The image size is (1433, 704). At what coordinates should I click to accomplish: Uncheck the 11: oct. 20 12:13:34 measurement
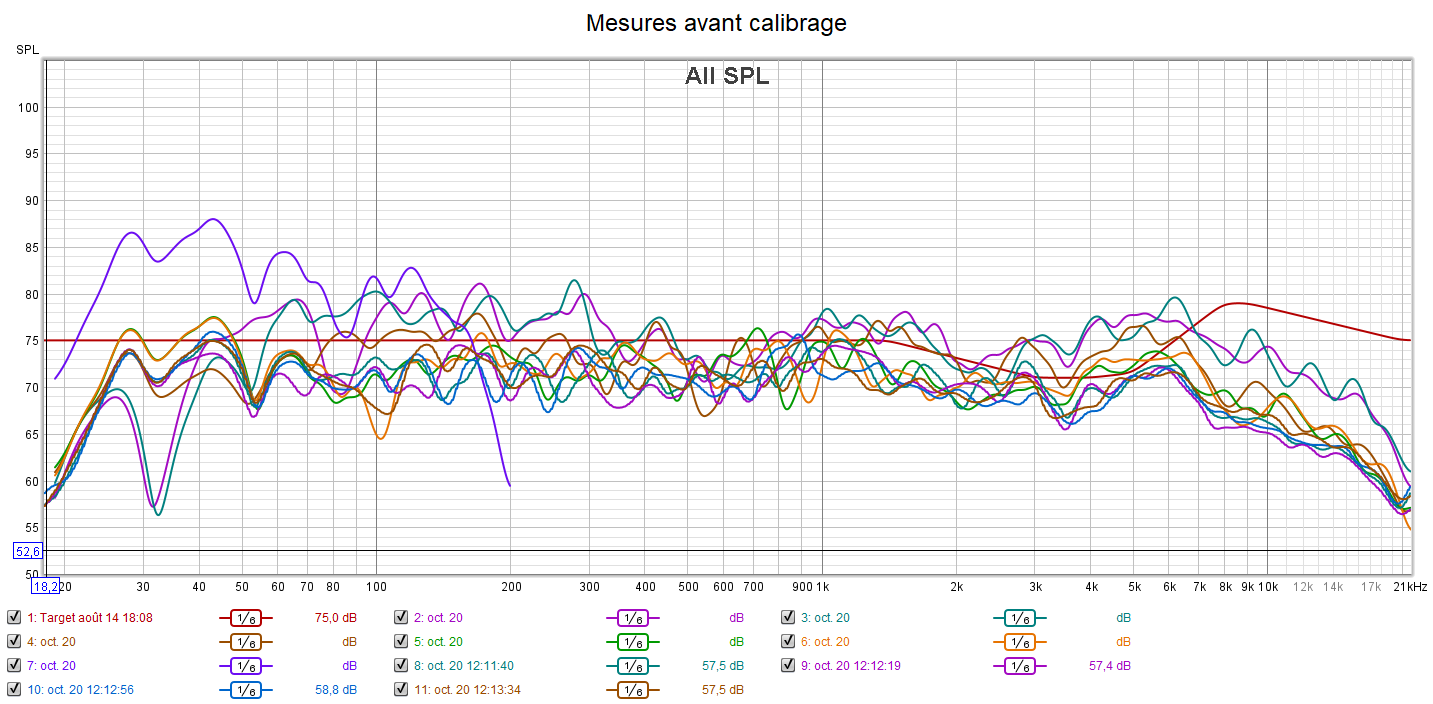(401, 689)
